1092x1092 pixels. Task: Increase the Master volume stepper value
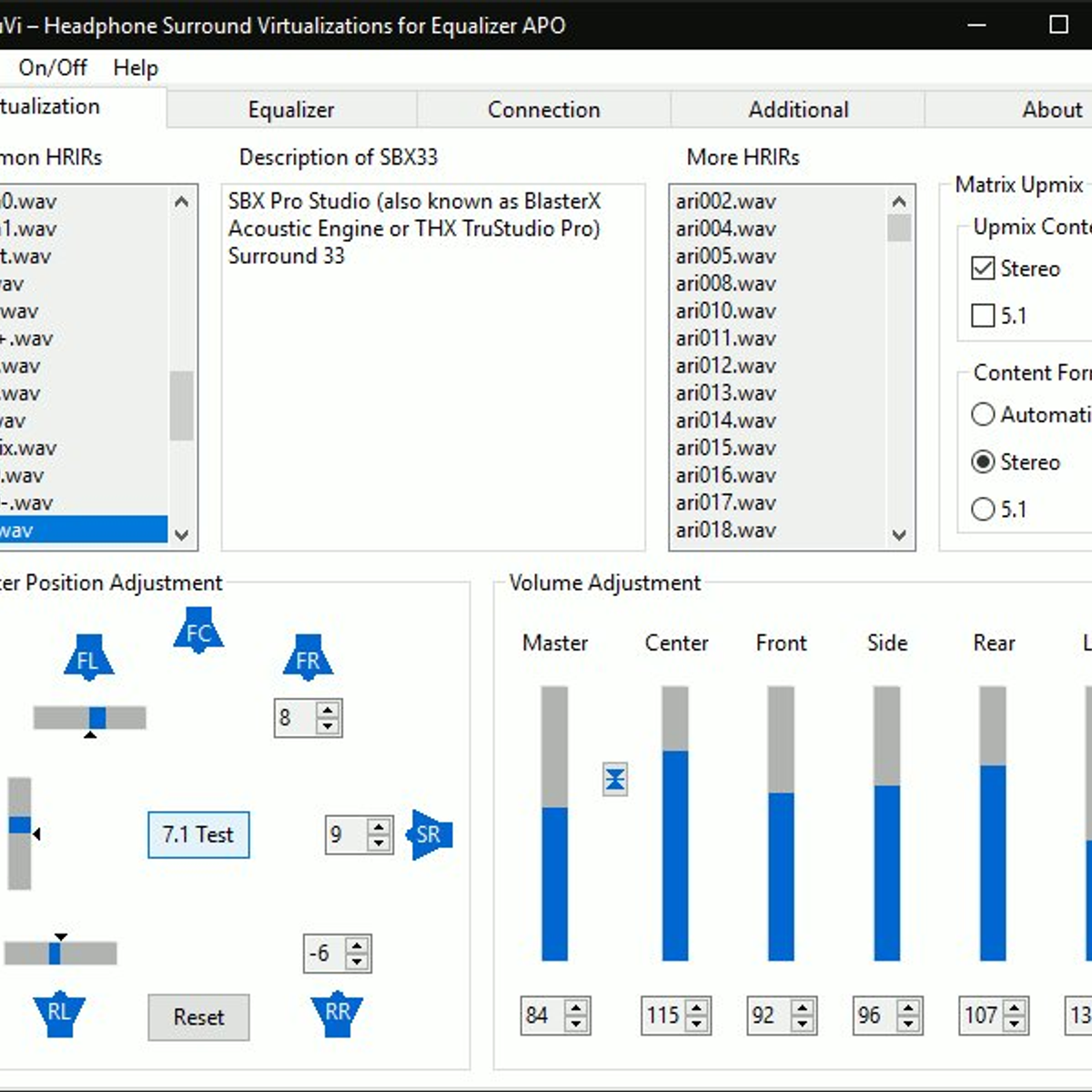click(576, 1007)
